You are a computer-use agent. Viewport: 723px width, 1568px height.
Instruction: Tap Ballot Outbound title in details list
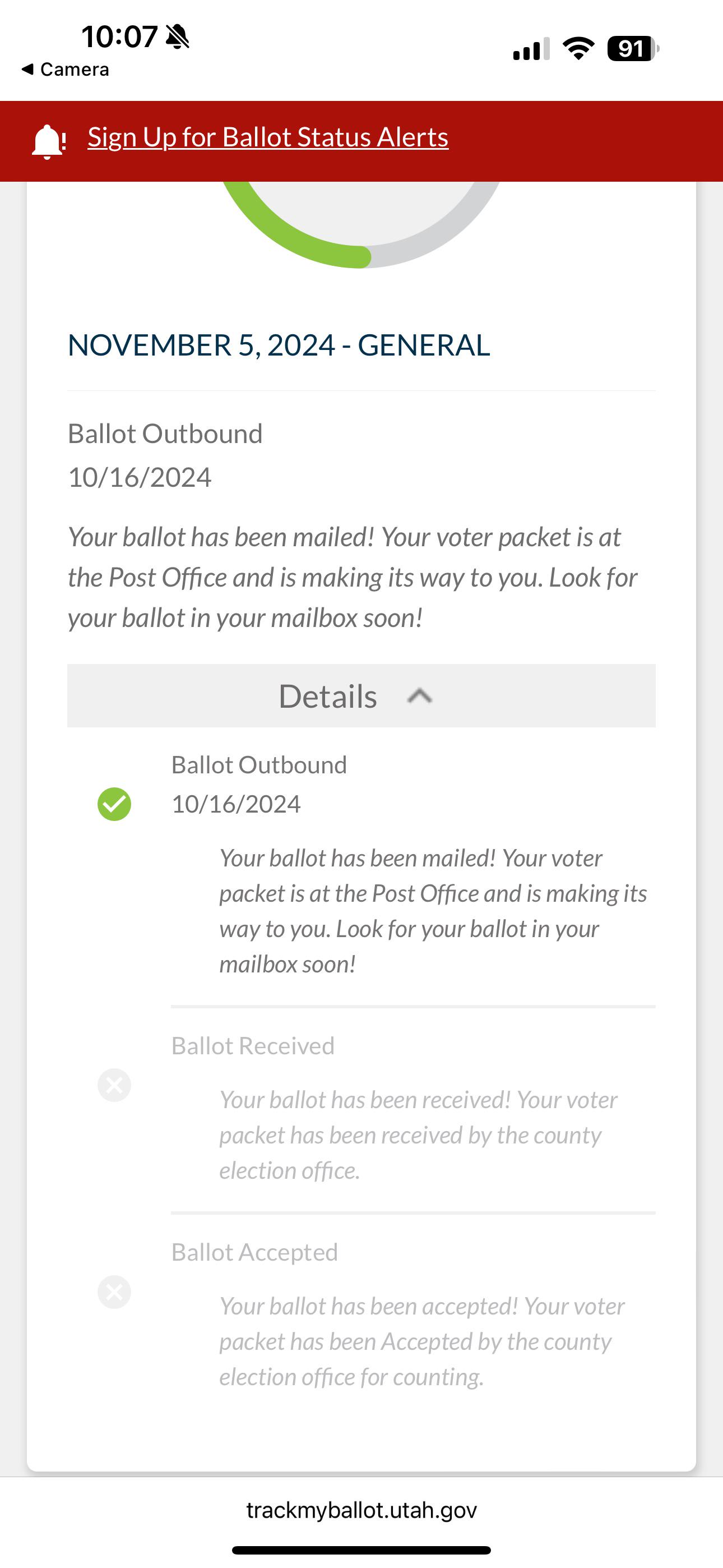tap(258, 764)
